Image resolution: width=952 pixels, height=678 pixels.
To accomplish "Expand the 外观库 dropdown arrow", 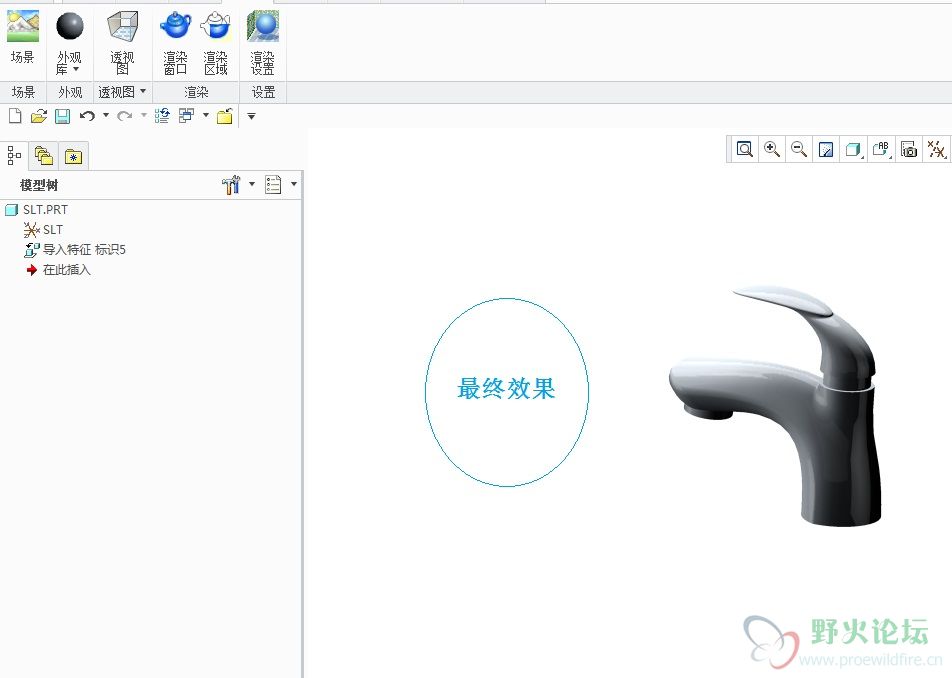I will coord(76,70).
